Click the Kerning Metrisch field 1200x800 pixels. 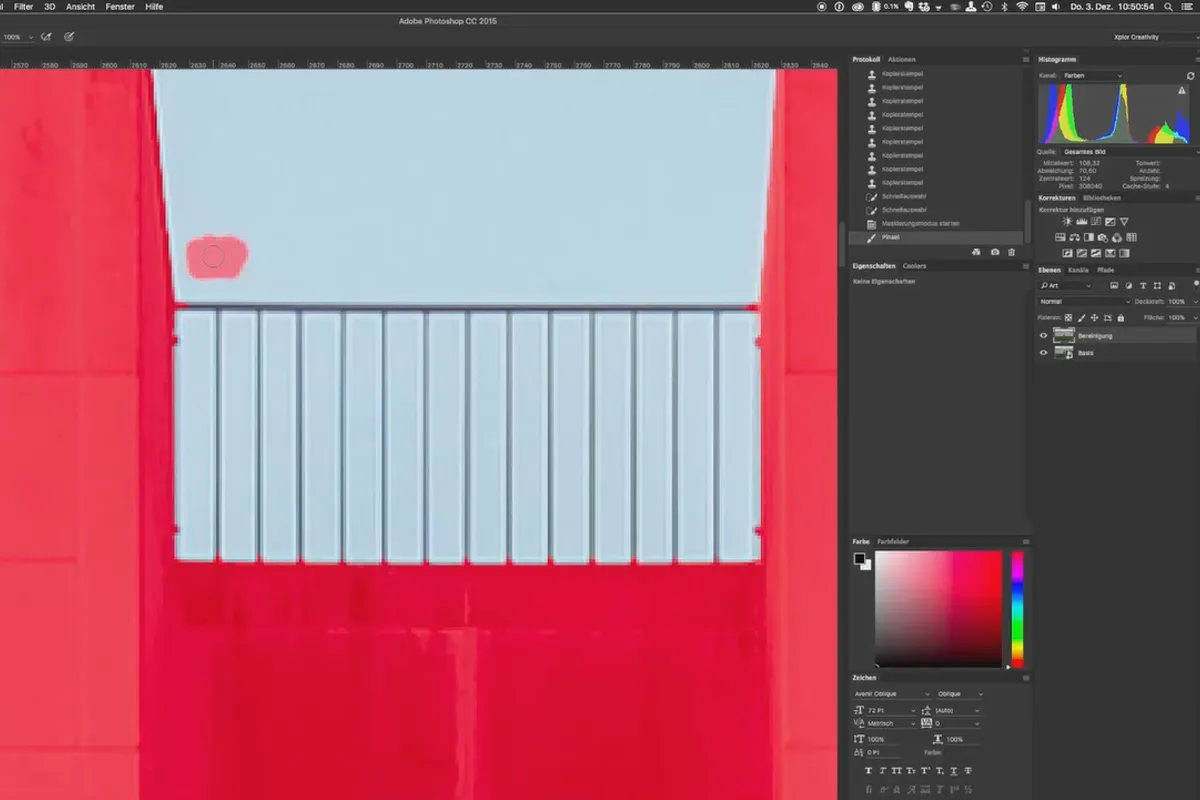click(892, 723)
